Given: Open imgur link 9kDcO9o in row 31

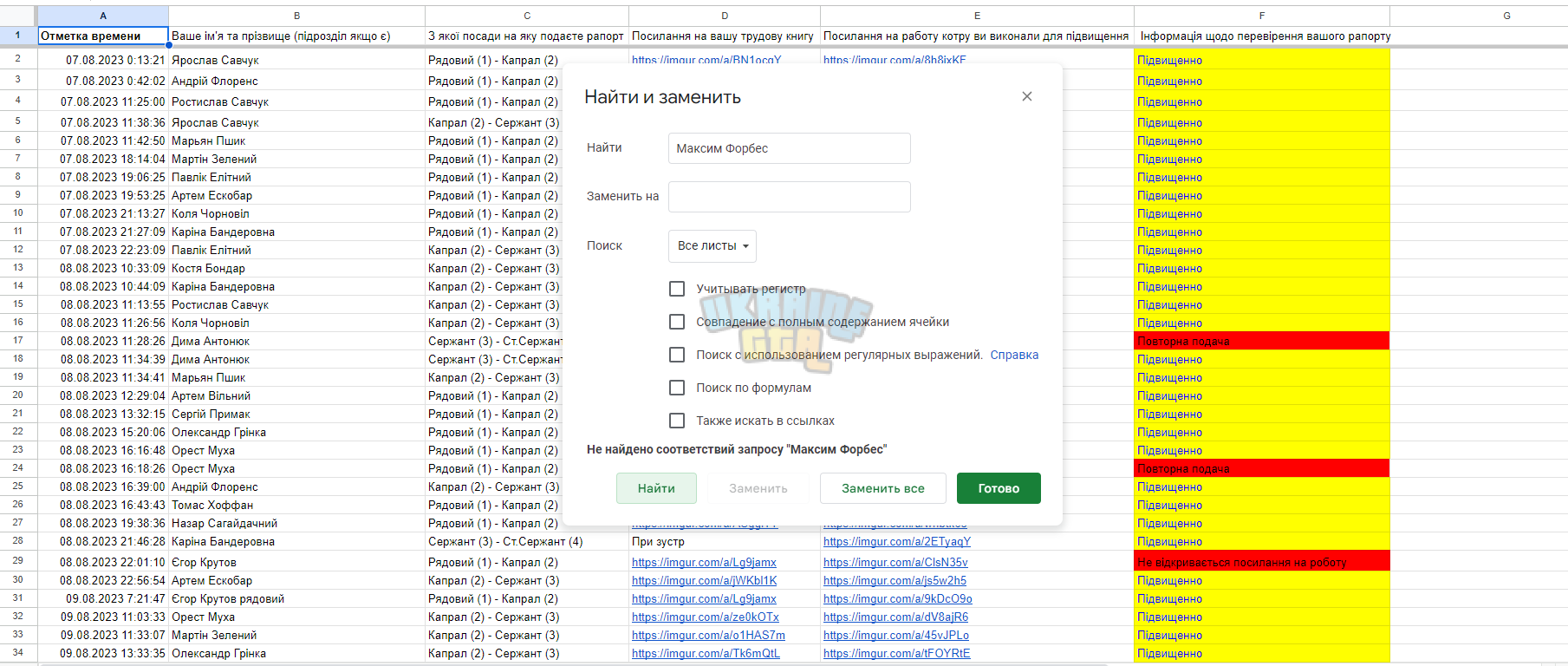Looking at the screenshot, I should pyautogui.click(x=898, y=599).
